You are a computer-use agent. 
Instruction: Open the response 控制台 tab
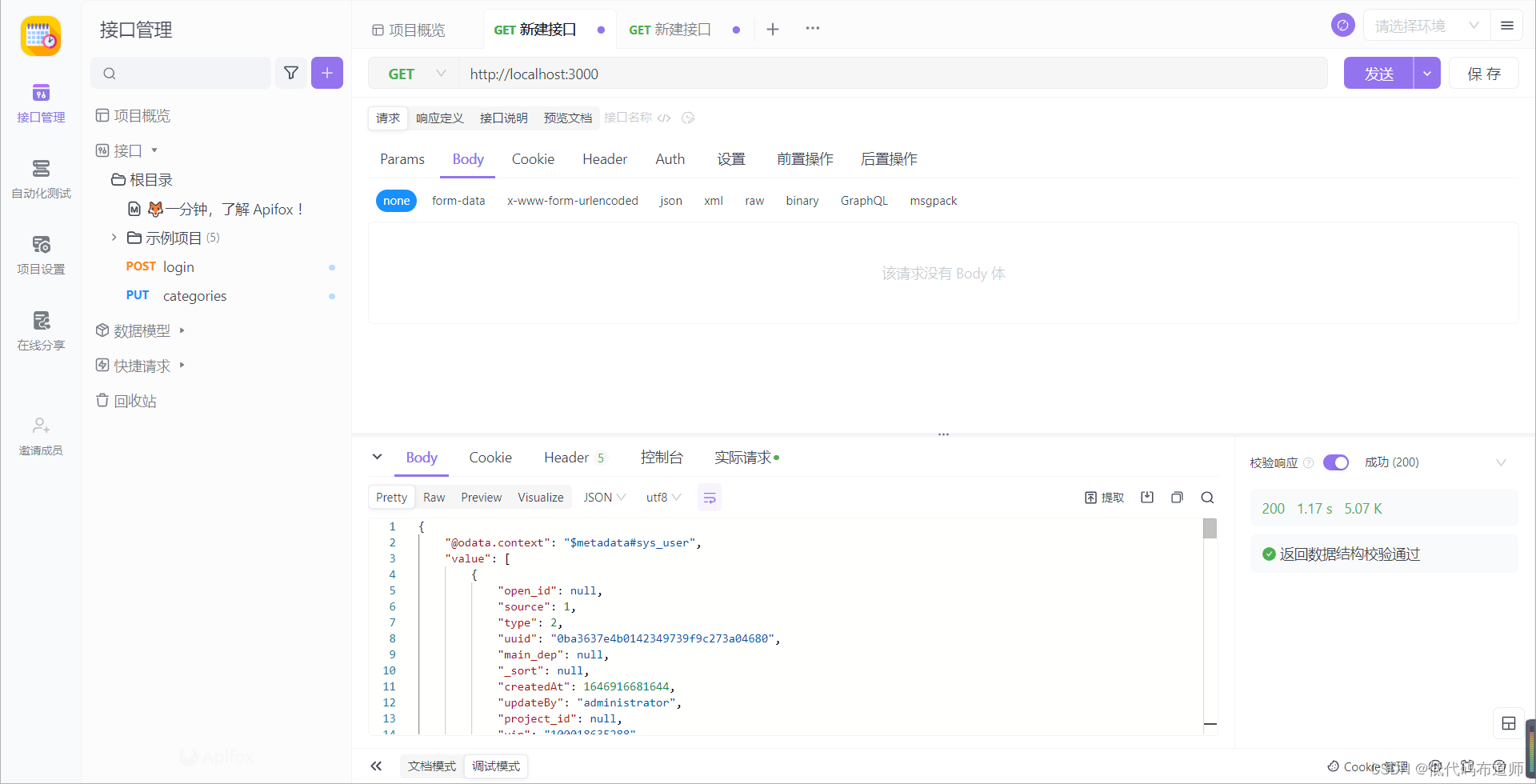pos(662,457)
